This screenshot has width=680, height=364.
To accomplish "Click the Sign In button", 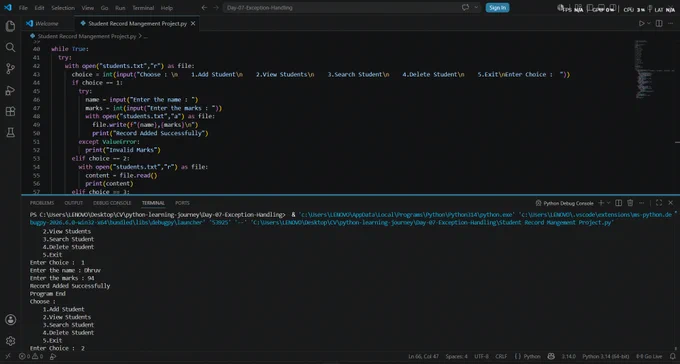I will 497,7.
